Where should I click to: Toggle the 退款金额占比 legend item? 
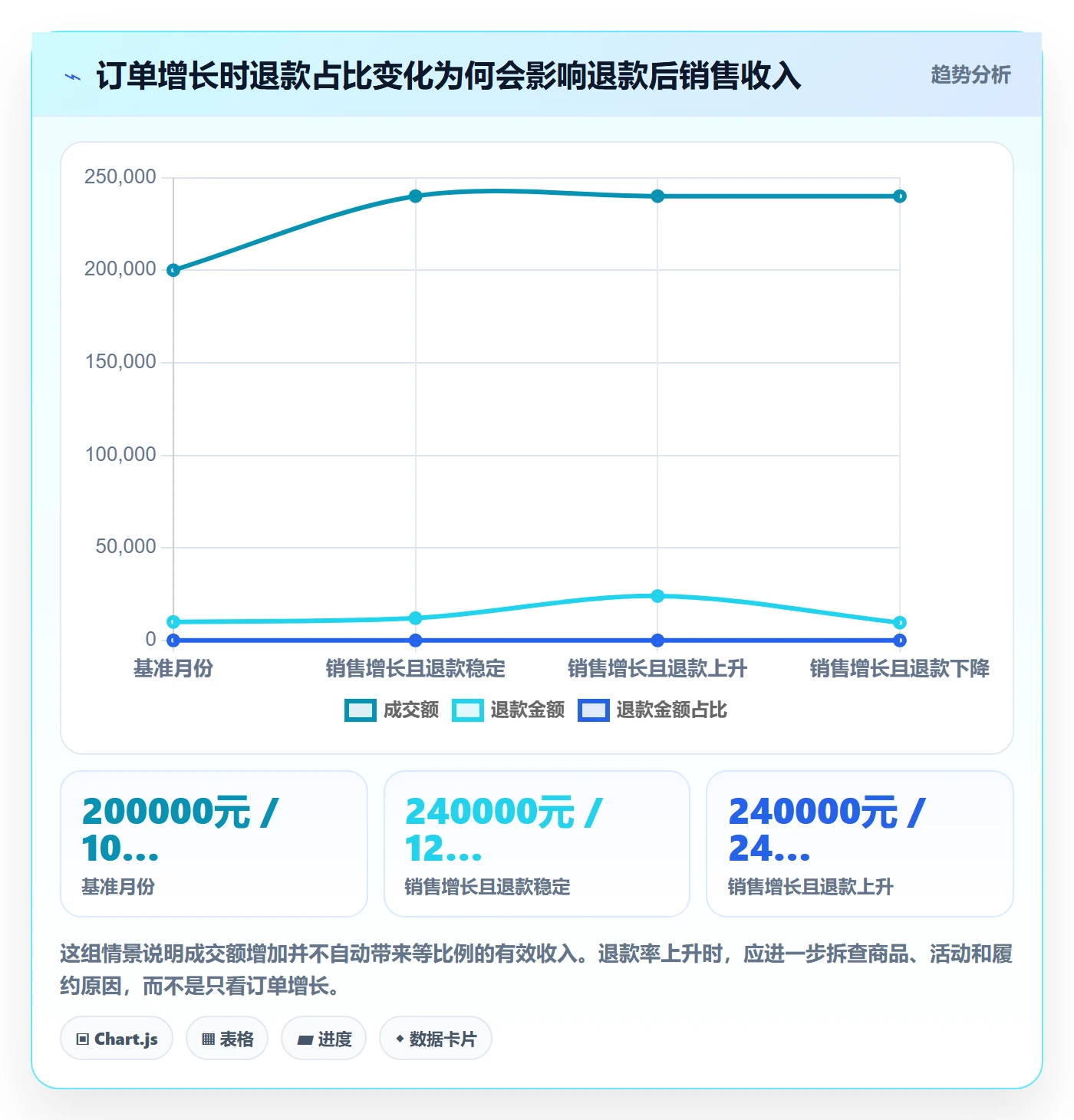pos(652,710)
